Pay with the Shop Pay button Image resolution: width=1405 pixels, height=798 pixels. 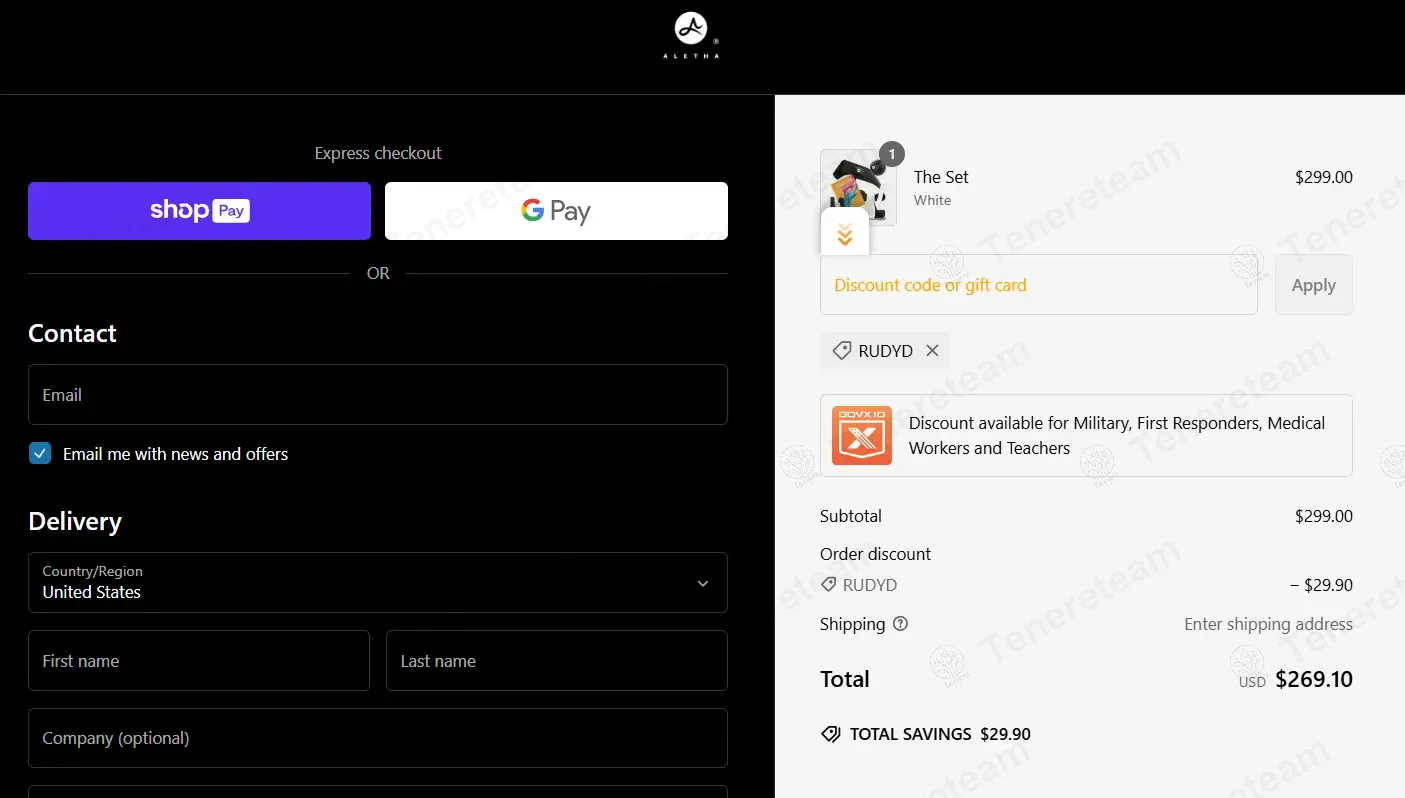pos(199,211)
